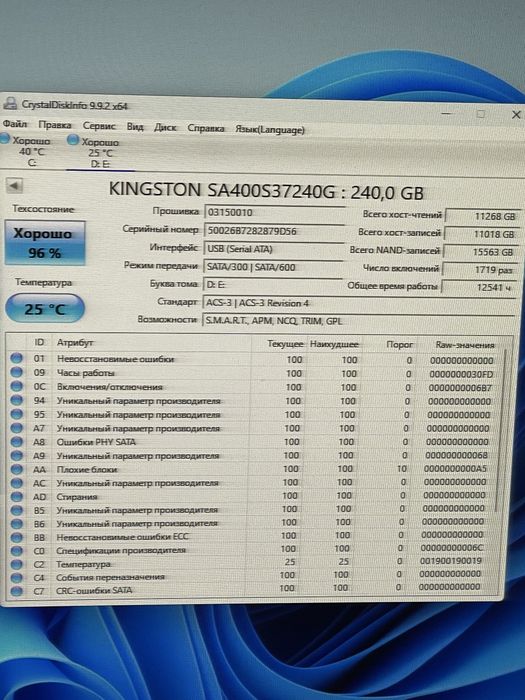Click status dot for BB Невосстановимые ошибки ECC
Screen dimensions: 525x700
click(x=16, y=537)
